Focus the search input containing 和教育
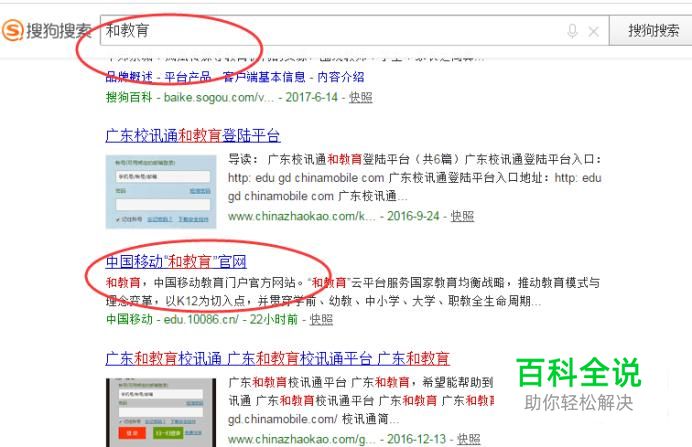The width and height of the screenshot is (692, 447). click(354, 30)
